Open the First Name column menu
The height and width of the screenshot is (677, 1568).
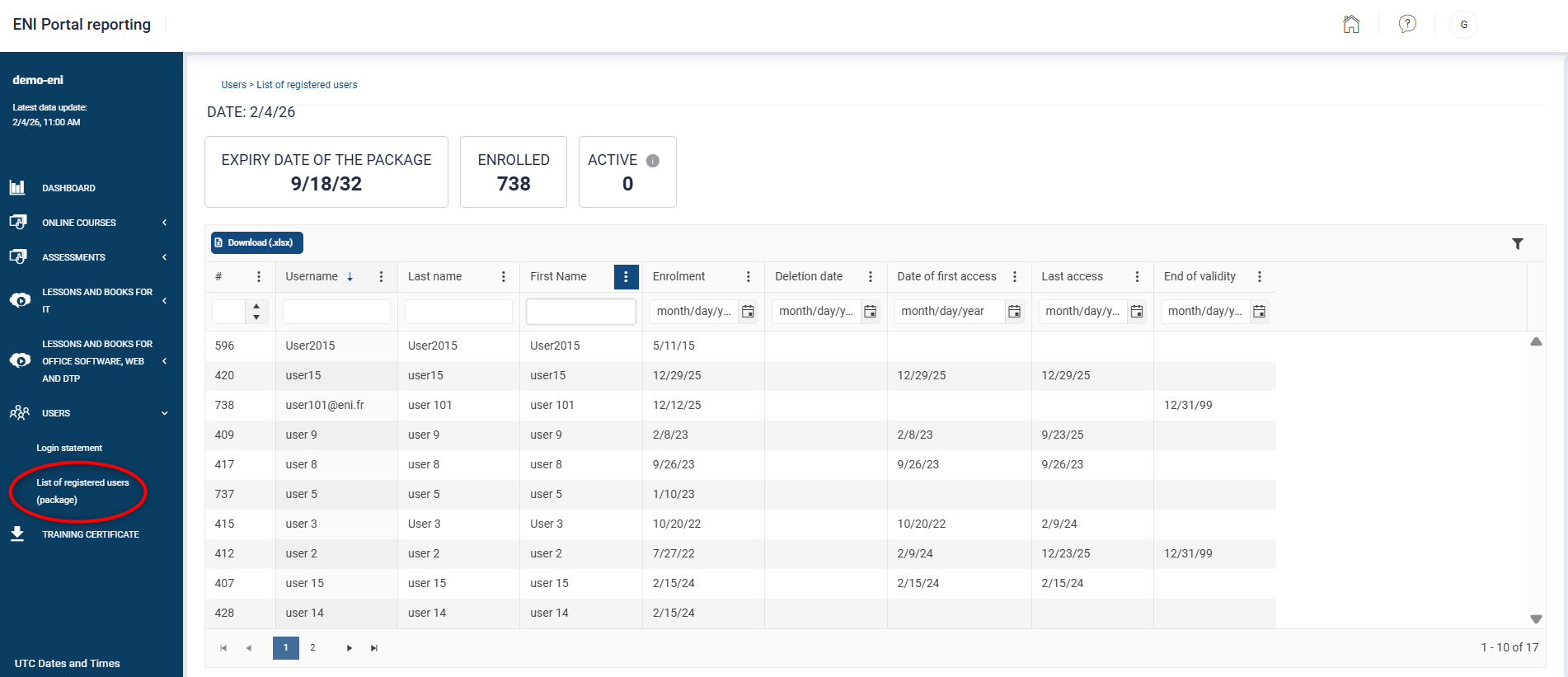626,277
